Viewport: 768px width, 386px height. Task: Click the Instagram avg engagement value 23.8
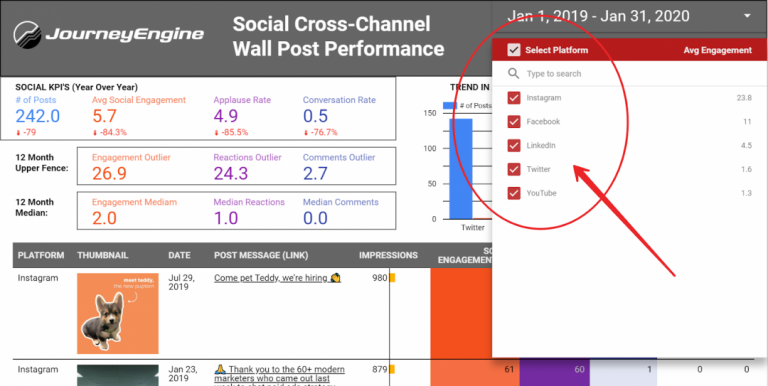click(744, 98)
